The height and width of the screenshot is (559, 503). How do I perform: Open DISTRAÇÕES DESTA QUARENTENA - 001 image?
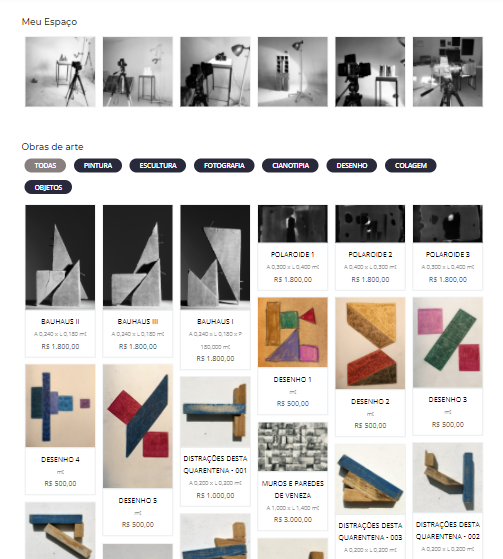(x=215, y=412)
